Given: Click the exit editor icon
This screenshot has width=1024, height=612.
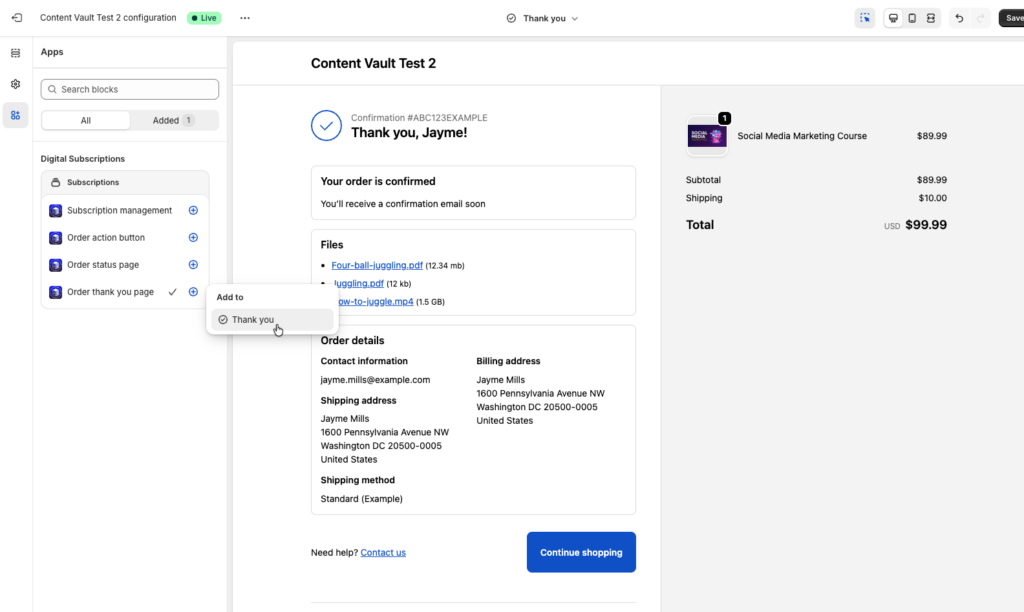Looking at the screenshot, I should coord(16,18).
